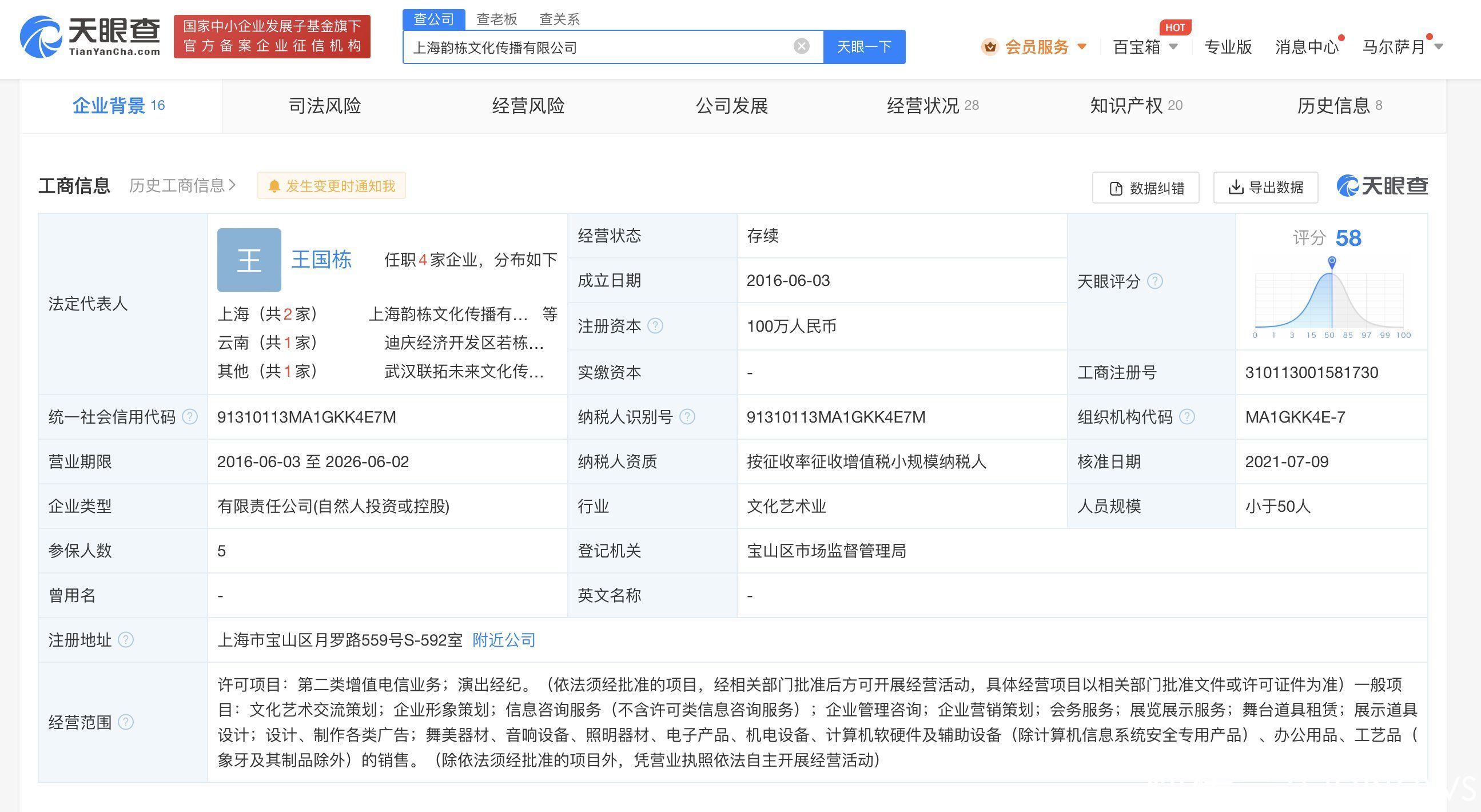The width and height of the screenshot is (1481, 812).
Task: Click organization code MA1GKK4E-7
Action: click(1295, 417)
